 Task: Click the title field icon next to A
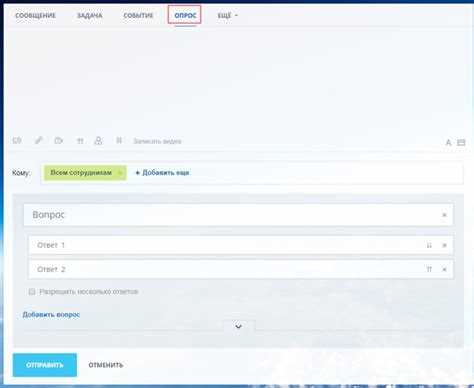(x=461, y=143)
